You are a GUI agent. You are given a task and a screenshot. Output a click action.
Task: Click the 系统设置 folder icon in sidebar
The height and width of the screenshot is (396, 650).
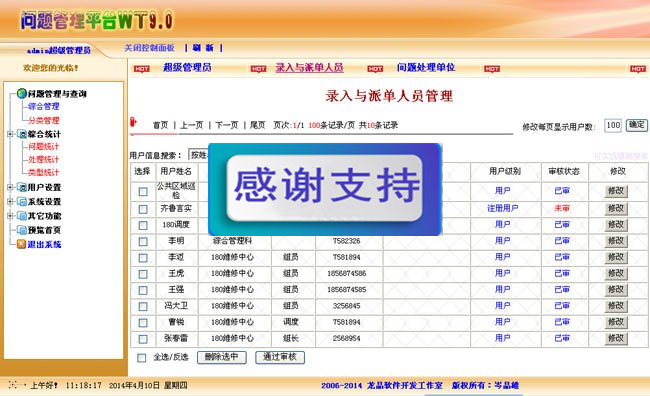tap(22, 202)
